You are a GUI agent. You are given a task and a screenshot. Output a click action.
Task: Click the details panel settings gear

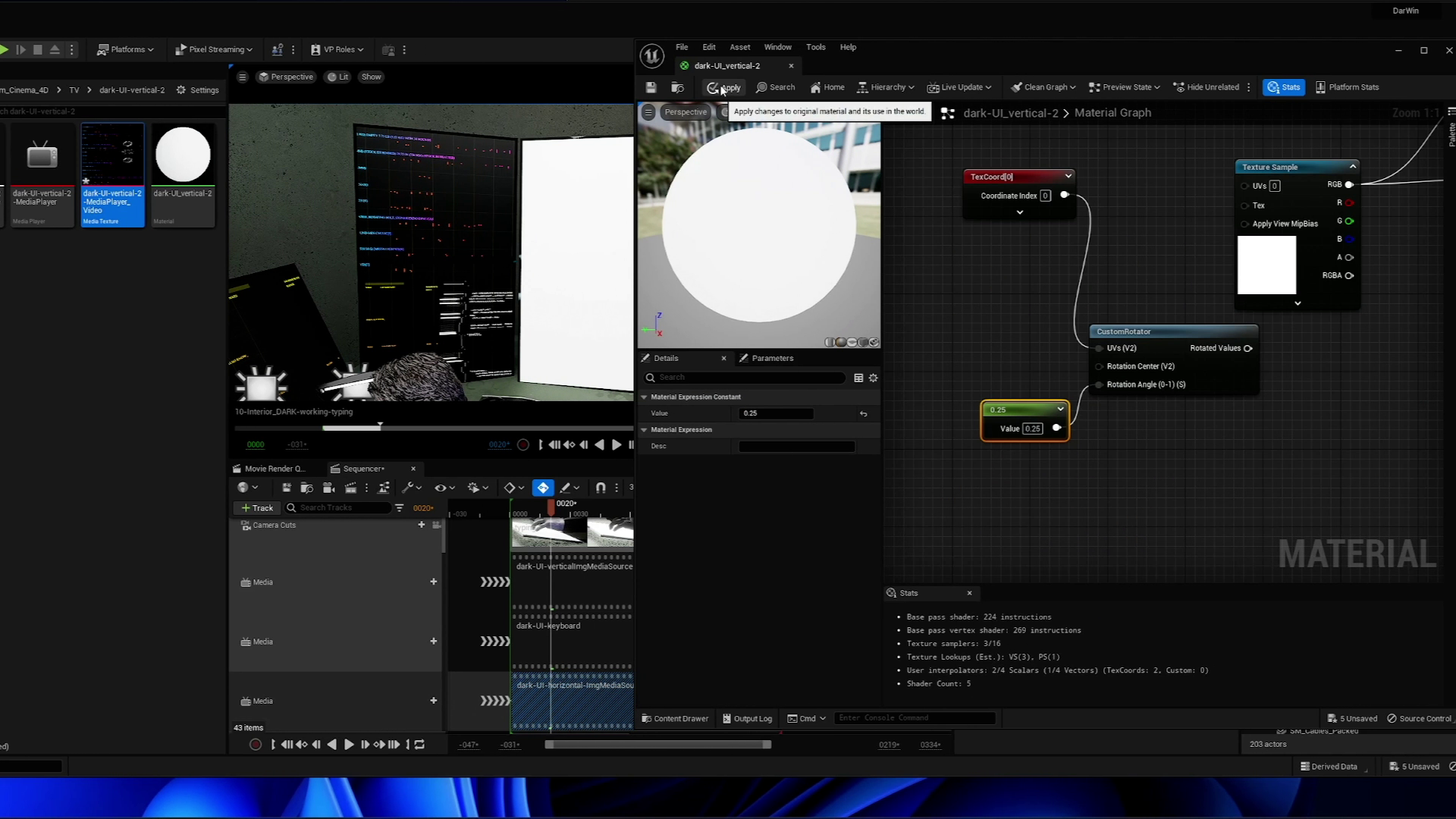(874, 378)
